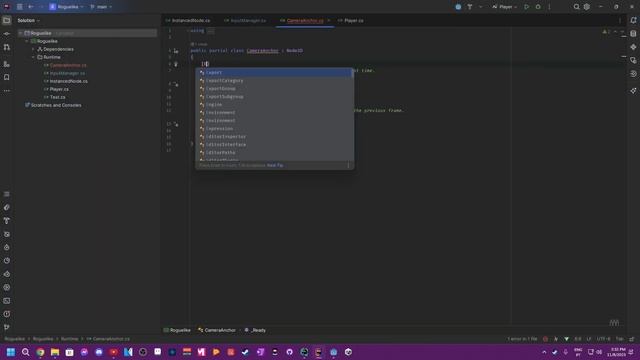Image resolution: width=640 pixels, height=360 pixels.
Task: Click the build hammer icon
Action: point(470,7)
